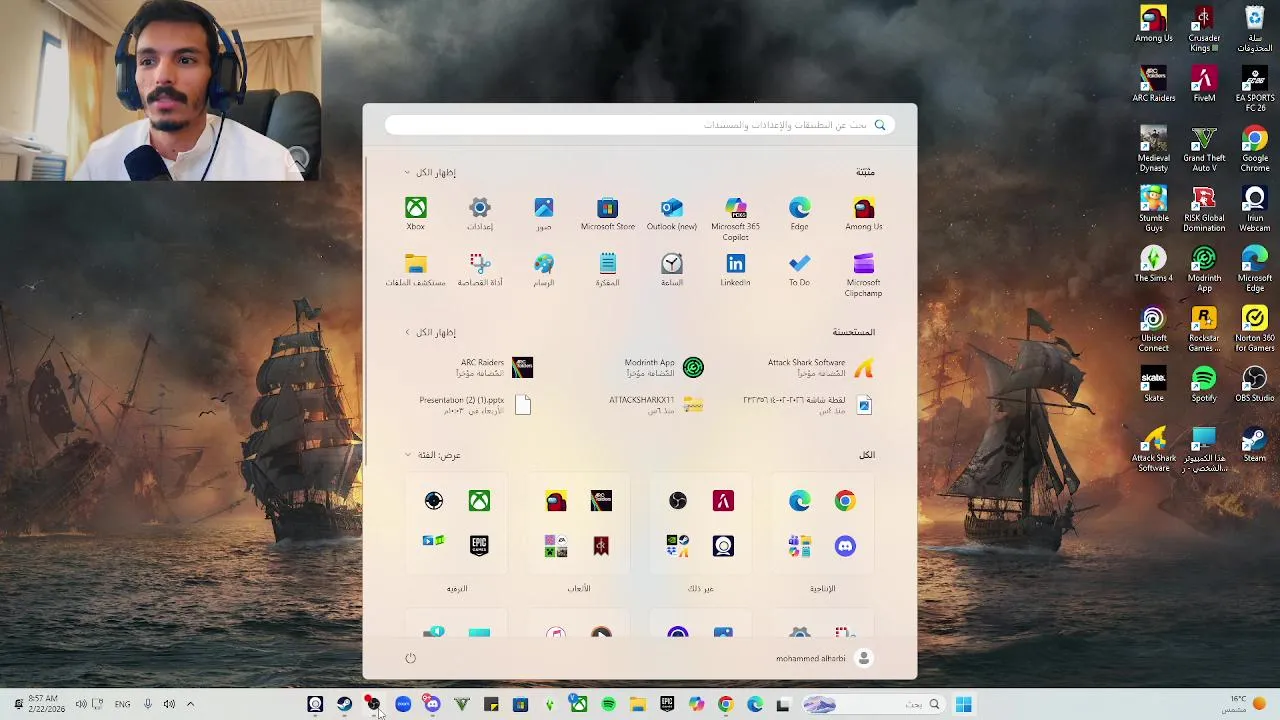Click the taskbar microphone icon

pos(147,704)
